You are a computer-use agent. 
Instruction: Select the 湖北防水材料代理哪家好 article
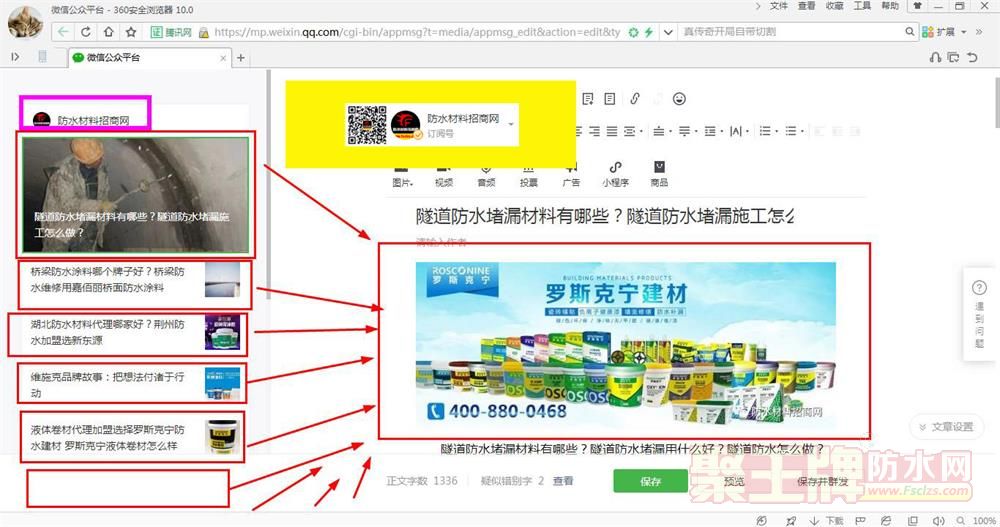[x=135, y=332]
